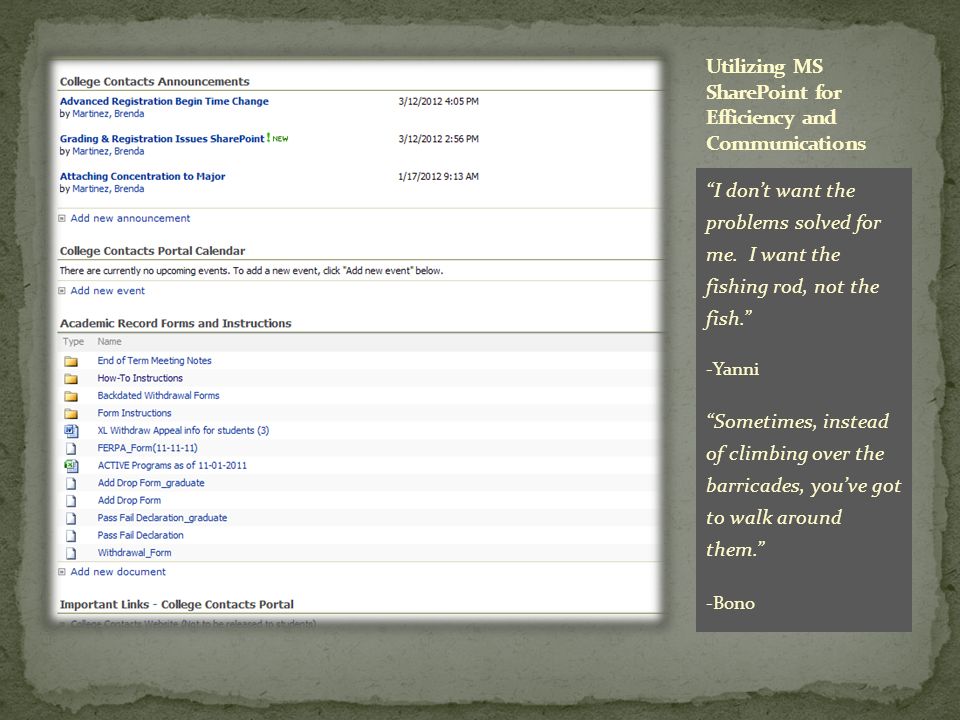Open Advanced Registration Begin Time Change announcement

point(164,101)
